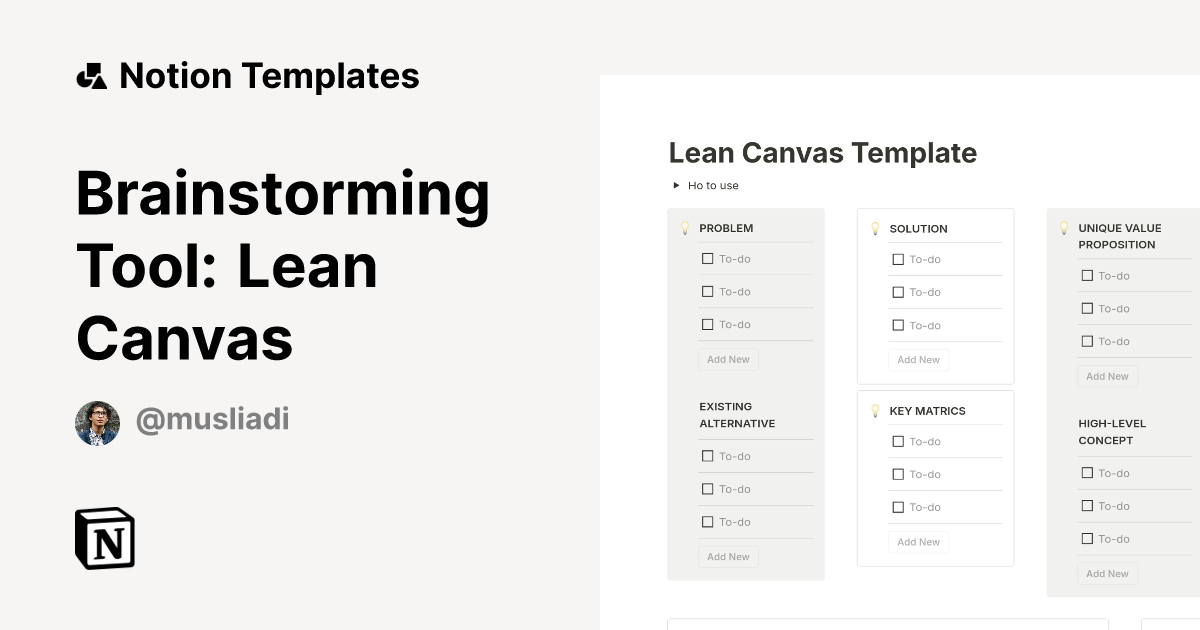Check the first To-do under KEY MATRICS
Image resolution: width=1200 pixels, height=630 pixels.
pyautogui.click(x=898, y=441)
